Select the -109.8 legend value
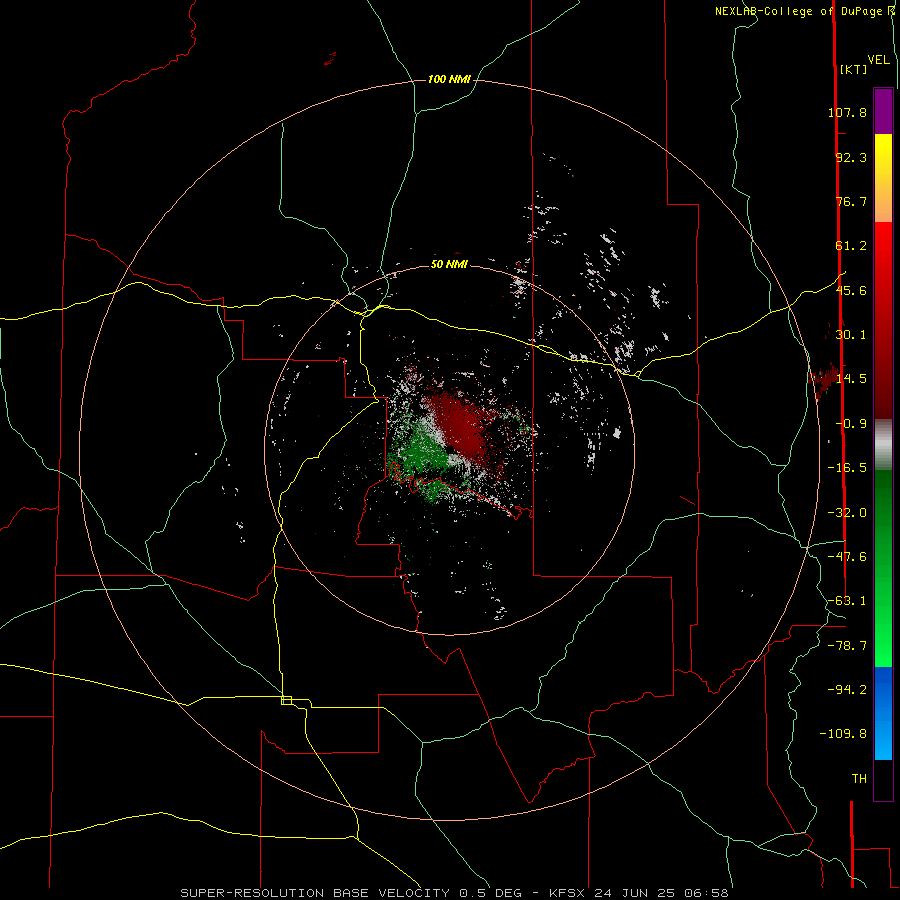900x900 pixels. (843, 734)
